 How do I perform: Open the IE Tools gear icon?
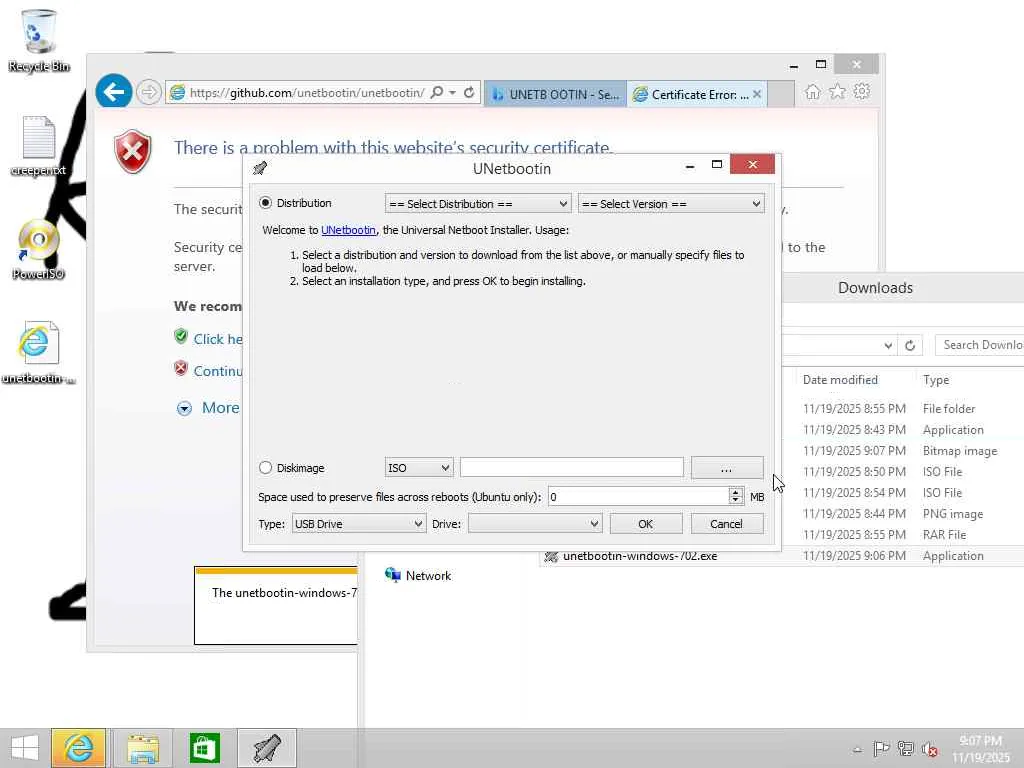(862, 91)
